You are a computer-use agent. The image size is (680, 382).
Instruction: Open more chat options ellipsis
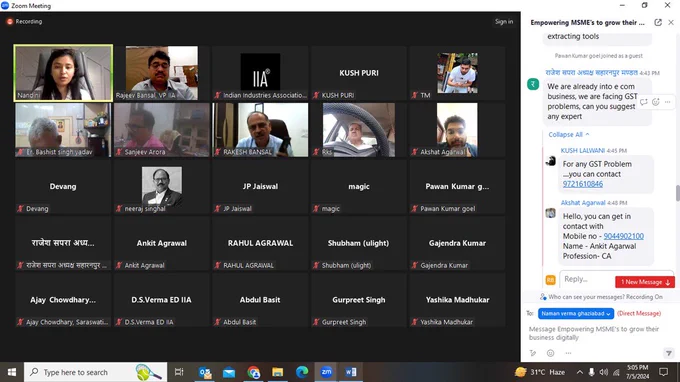[x=569, y=353]
